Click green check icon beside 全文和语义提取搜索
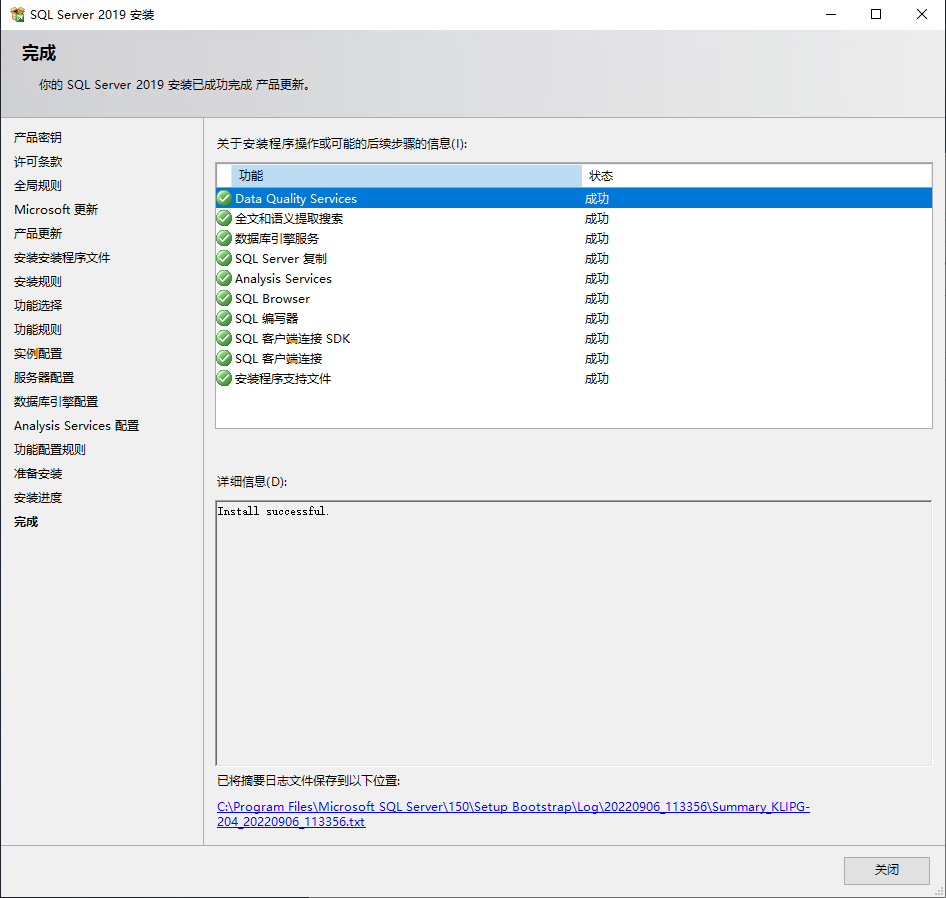This screenshot has height=898, width=946. [224, 218]
